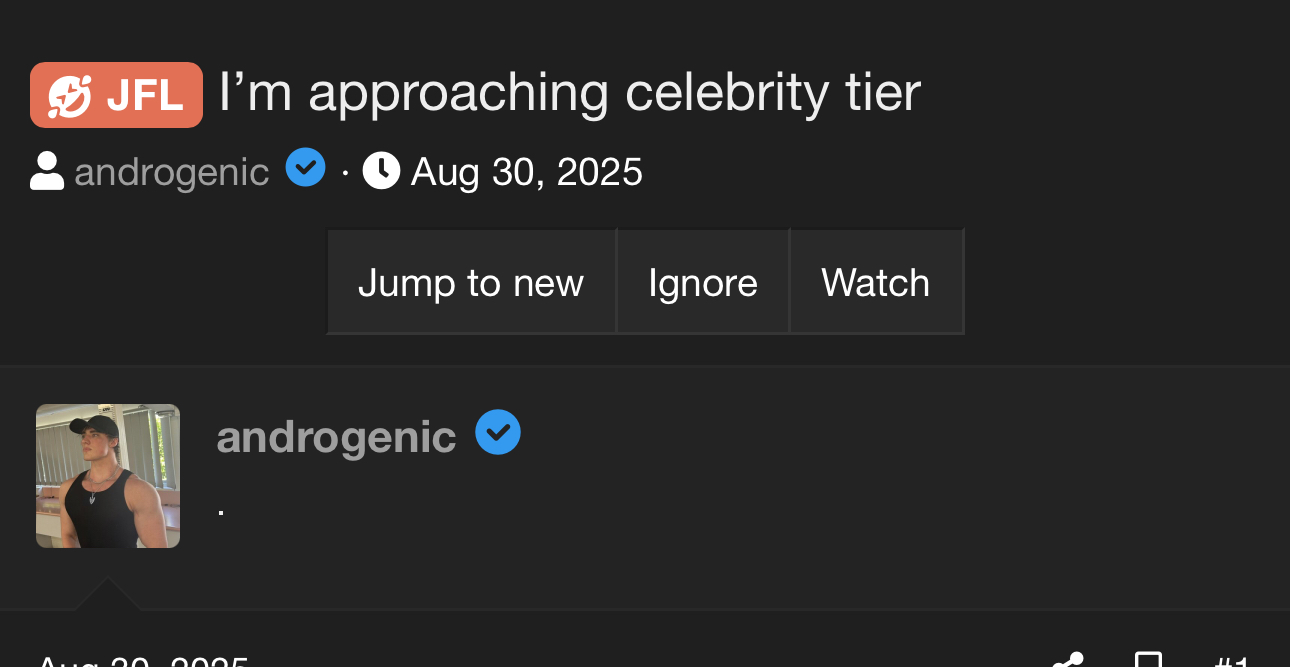1290x667 pixels.
Task: Watch this thread with the Watch button
Action: click(x=875, y=282)
